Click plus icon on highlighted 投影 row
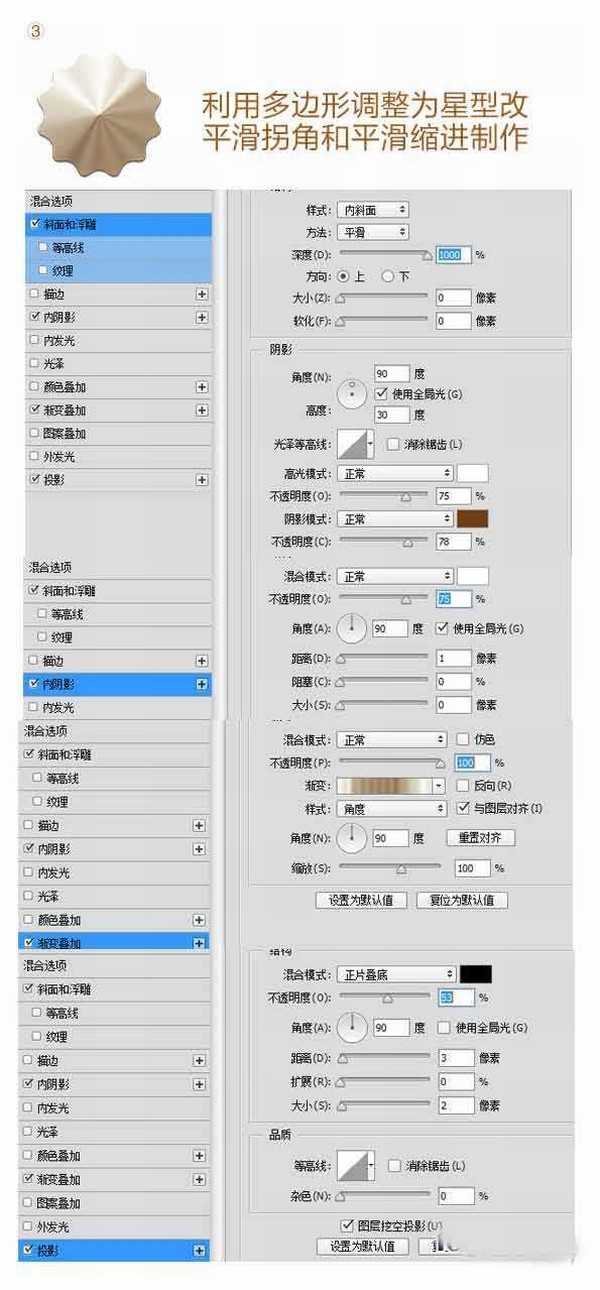The width and height of the screenshot is (600, 1290). pyautogui.click(x=199, y=1251)
